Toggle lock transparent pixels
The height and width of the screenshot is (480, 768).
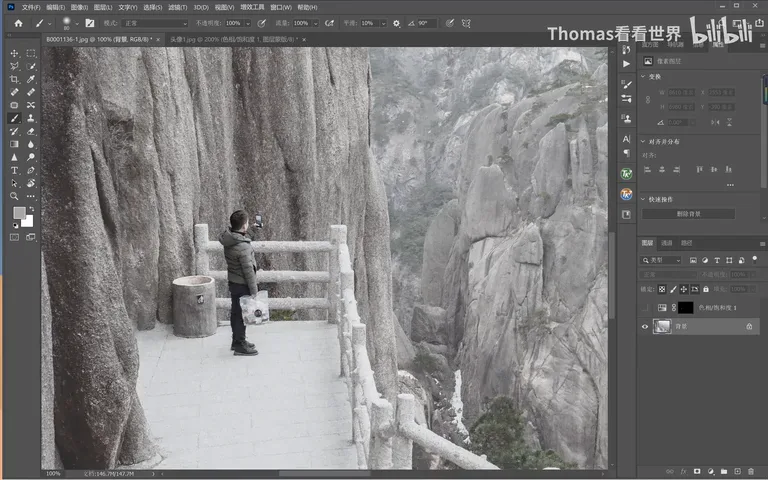point(662,289)
